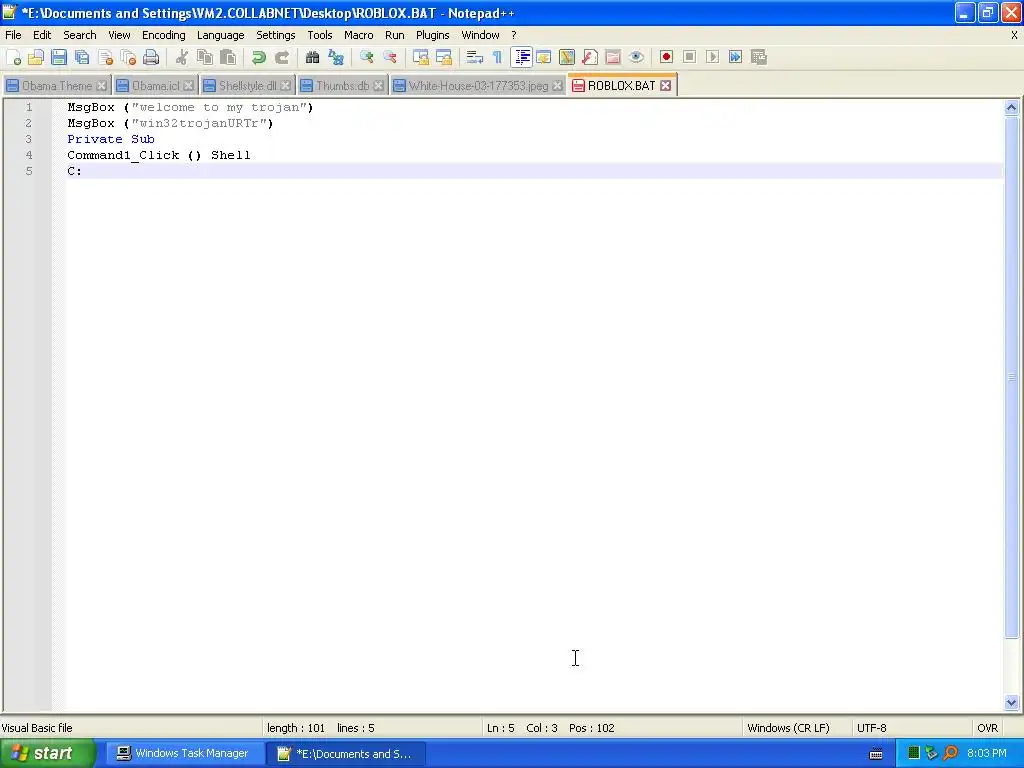Click the scroll up arrow of editor scrollbar
This screenshot has height=768, width=1024.
pyautogui.click(x=1011, y=108)
